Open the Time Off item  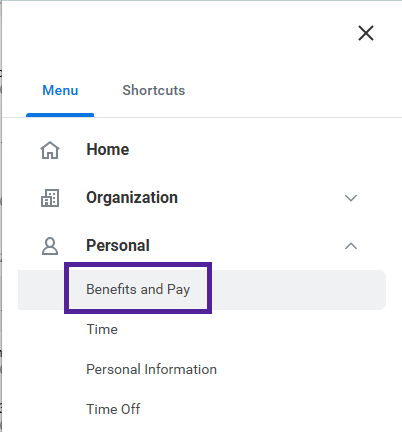(x=113, y=409)
